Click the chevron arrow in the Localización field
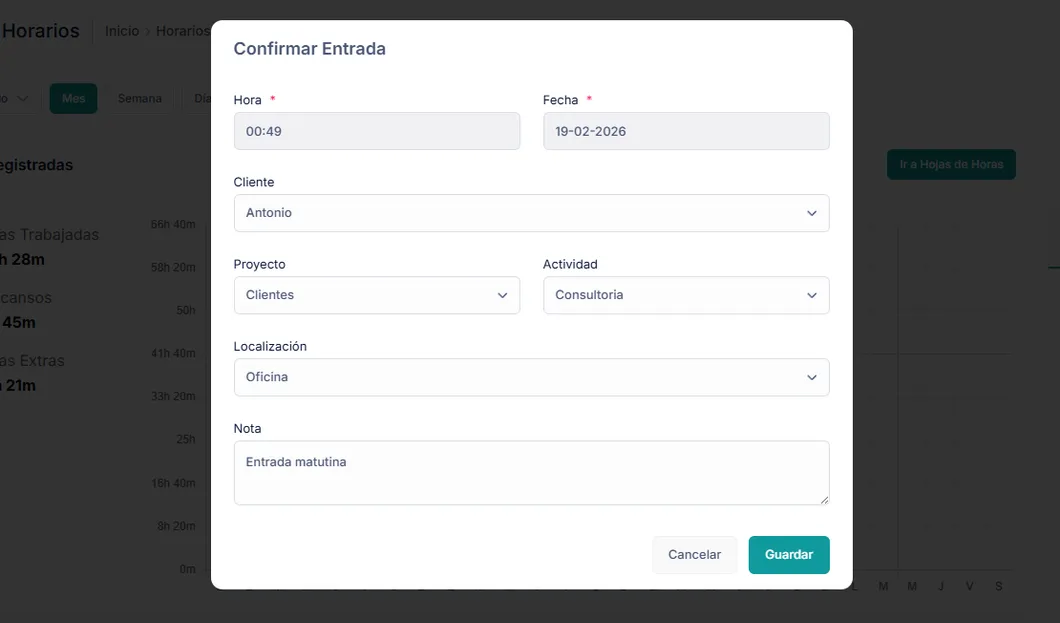 tap(811, 377)
